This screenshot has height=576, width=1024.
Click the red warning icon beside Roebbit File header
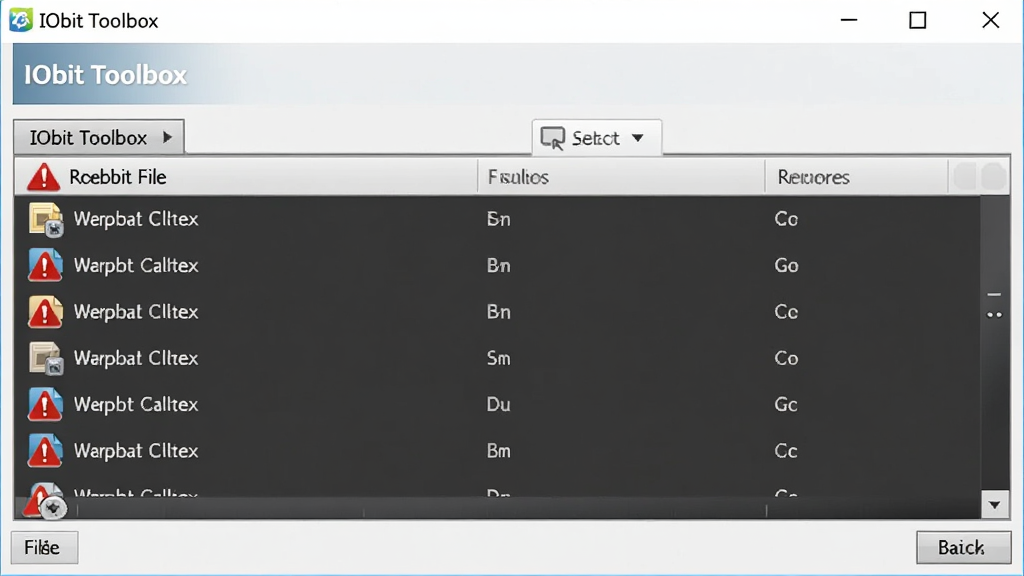click(x=44, y=177)
